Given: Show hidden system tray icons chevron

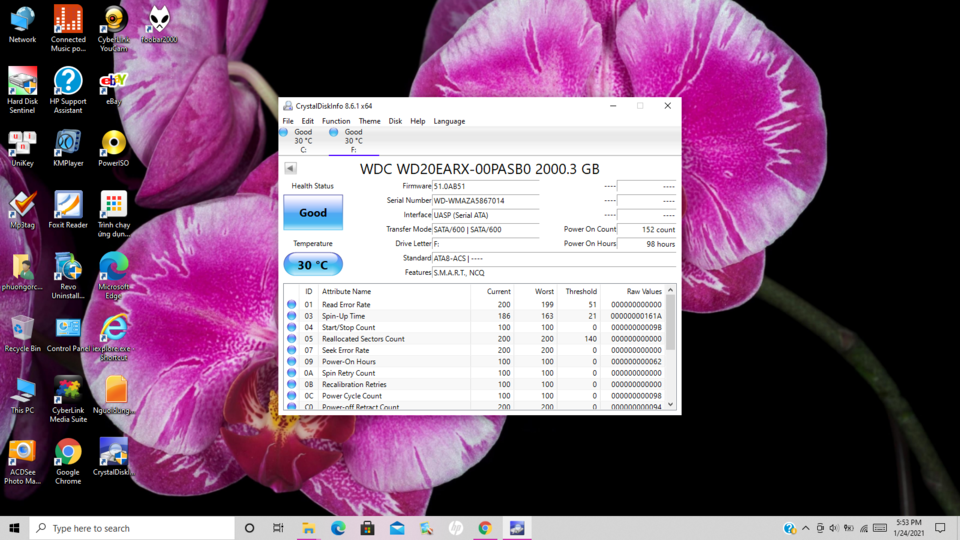Looking at the screenshot, I should pyautogui.click(x=806, y=528).
